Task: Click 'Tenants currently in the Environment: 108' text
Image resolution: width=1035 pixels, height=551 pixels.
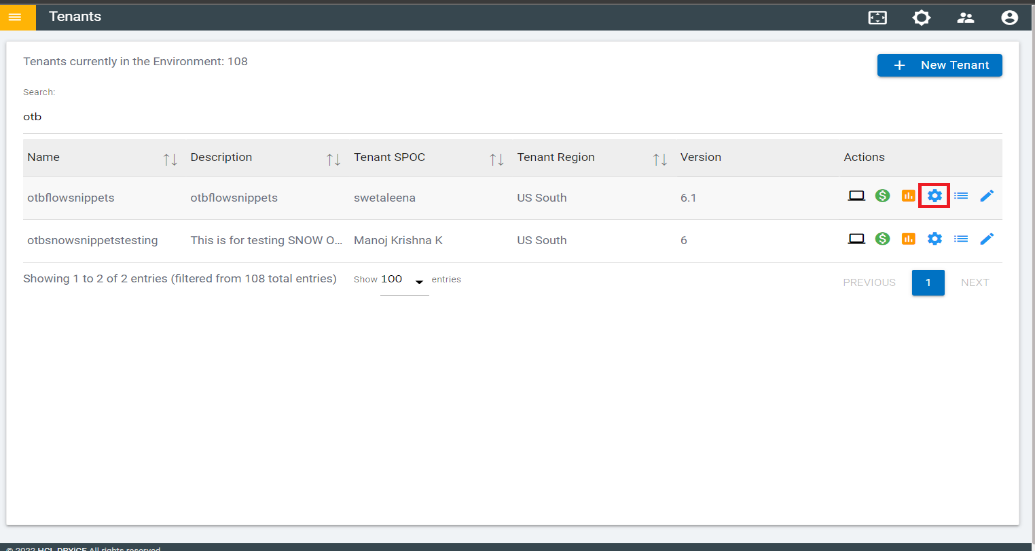Action: (x=135, y=61)
